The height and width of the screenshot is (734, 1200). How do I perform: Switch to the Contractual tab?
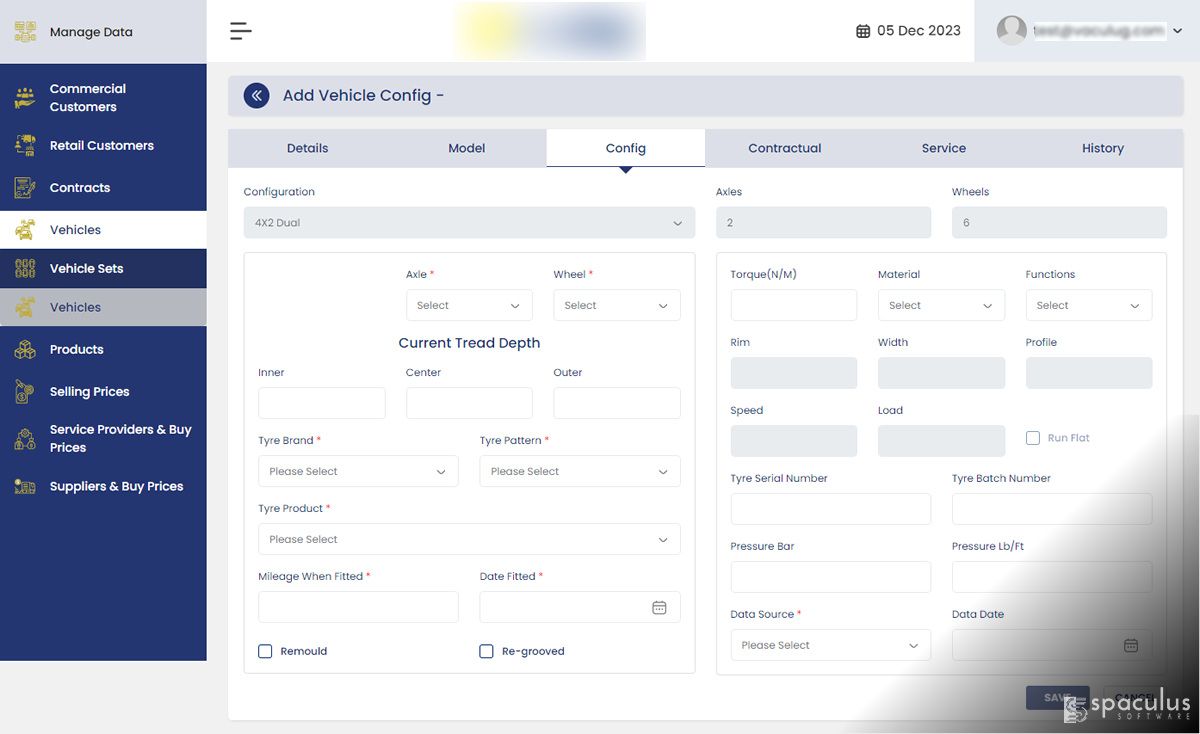pos(784,148)
